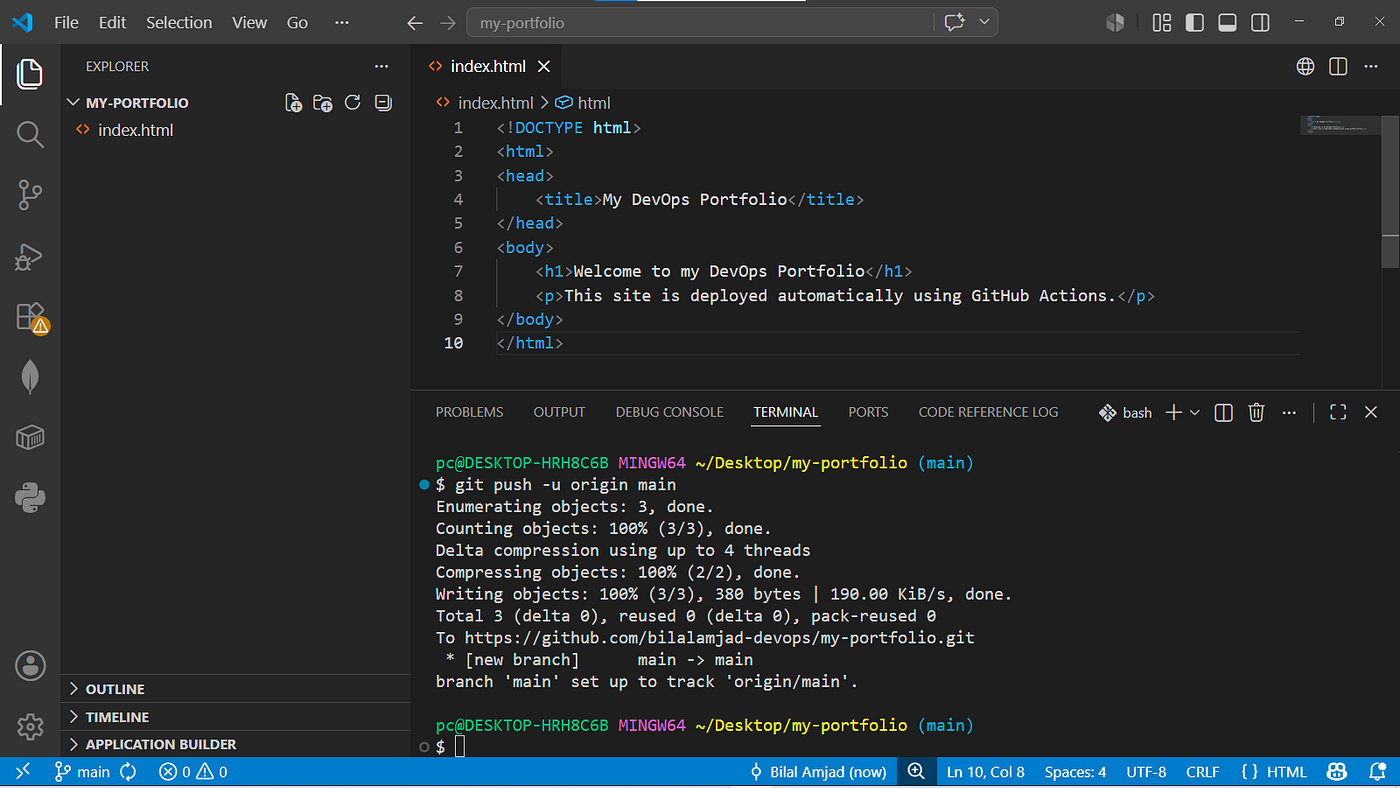The width and height of the screenshot is (1400, 788).
Task: Open the Run and Debug view
Action: pos(30,257)
